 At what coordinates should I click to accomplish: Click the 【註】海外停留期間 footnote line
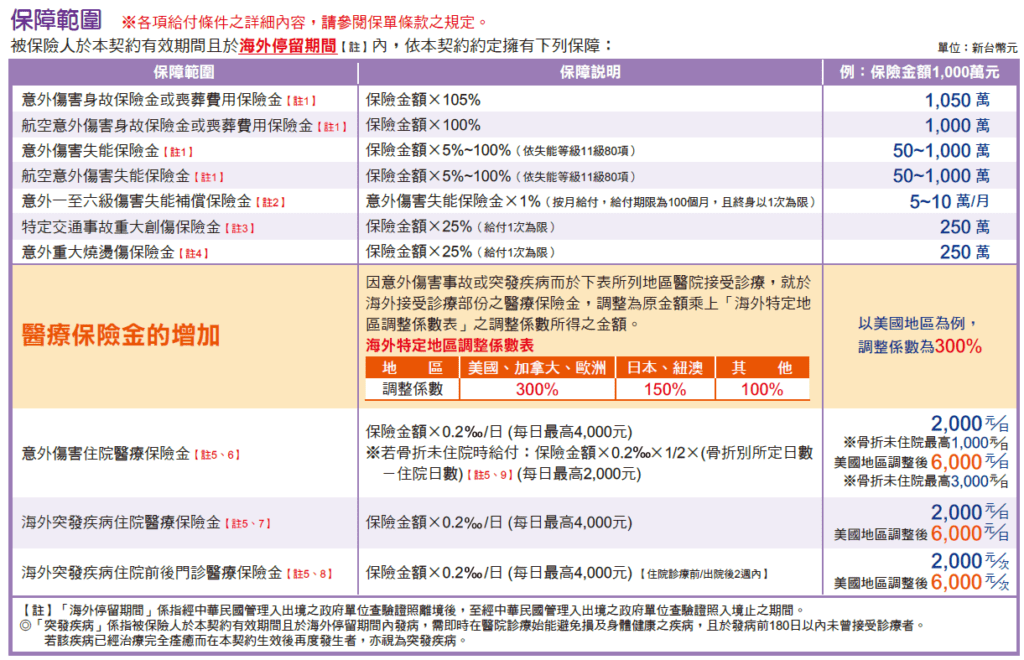click(x=410, y=610)
